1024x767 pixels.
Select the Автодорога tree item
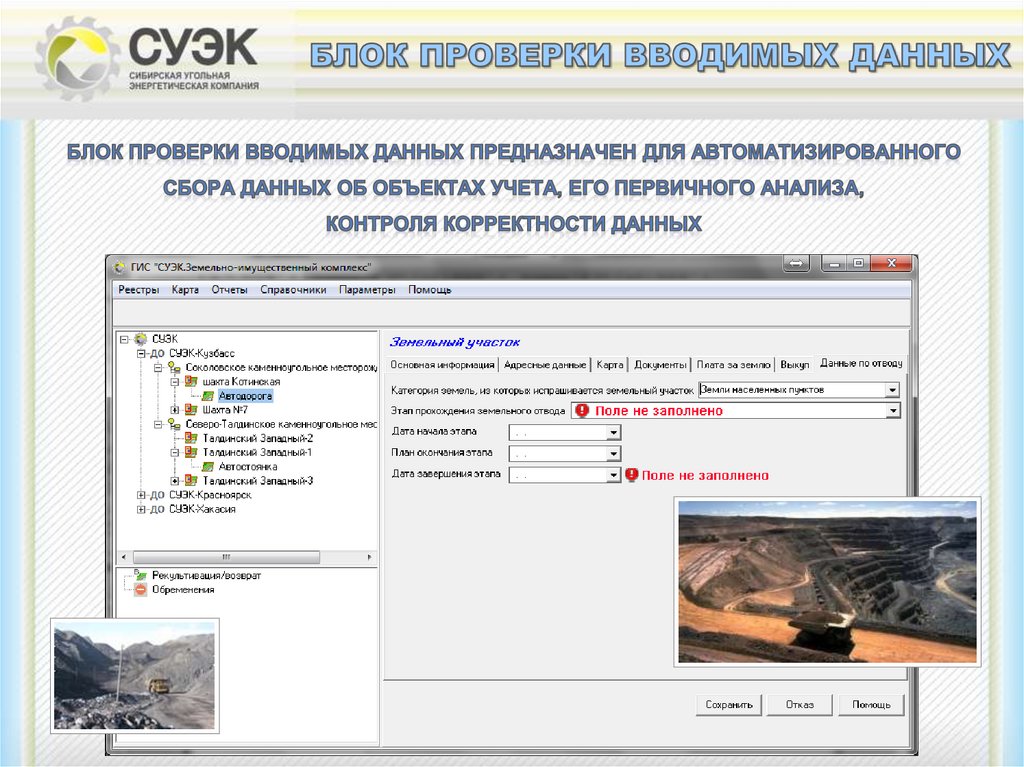245,396
